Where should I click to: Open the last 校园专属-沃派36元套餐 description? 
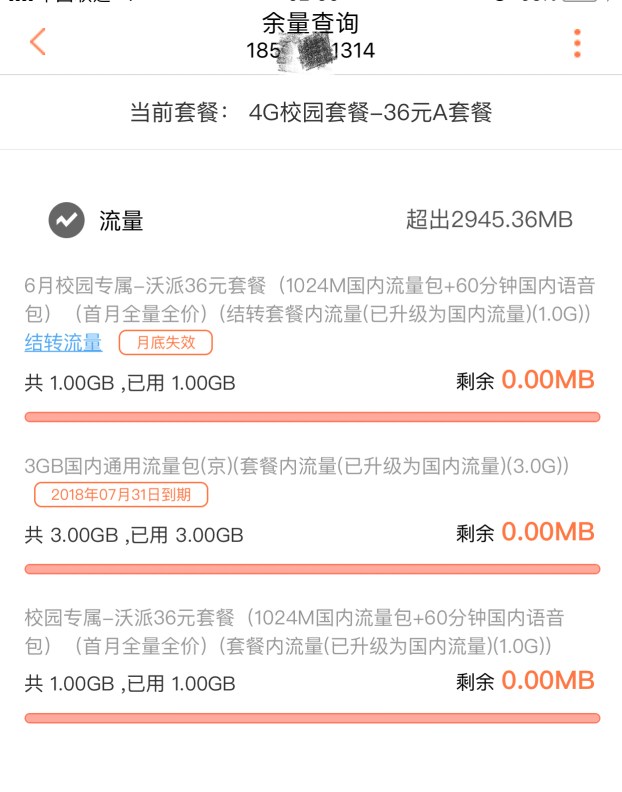295,631
